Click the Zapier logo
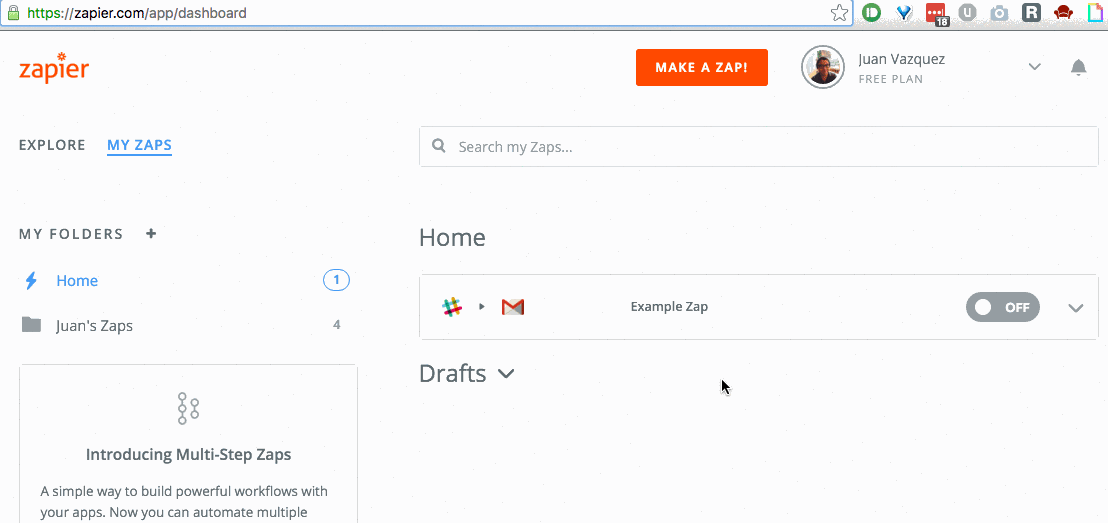The width and height of the screenshot is (1108, 523). pyautogui.click(x=54, y=68)
